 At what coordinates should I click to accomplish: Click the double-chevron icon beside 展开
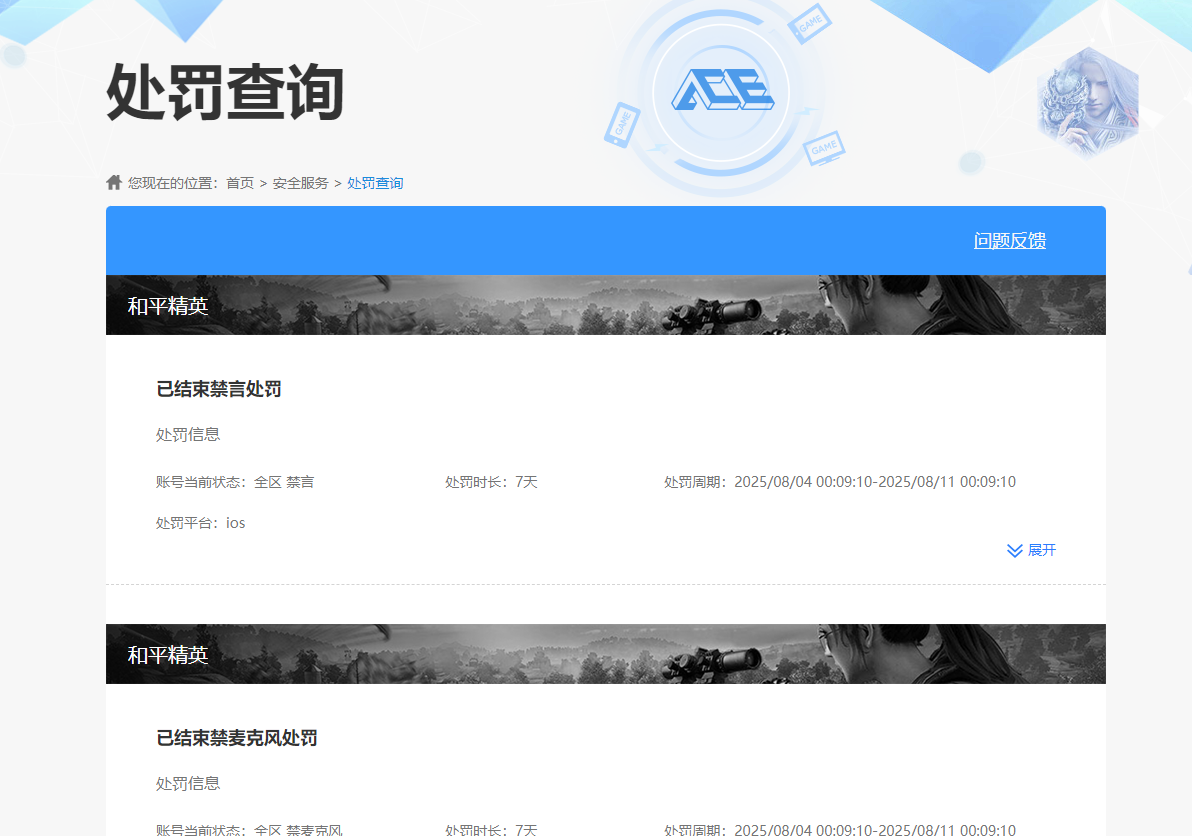[x=1015, y=550]
